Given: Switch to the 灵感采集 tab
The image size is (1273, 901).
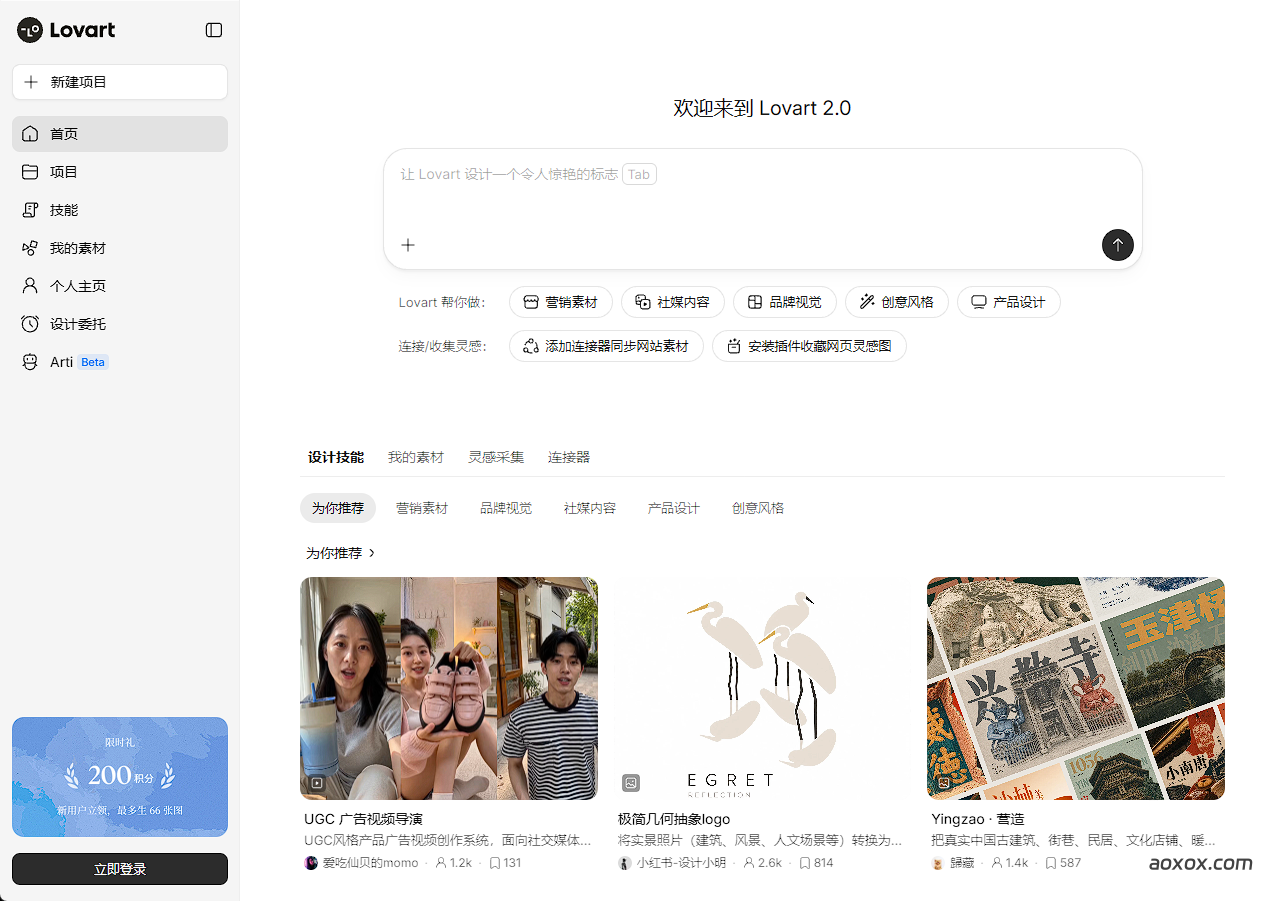Looking at the screenshot, I should 496,457.
